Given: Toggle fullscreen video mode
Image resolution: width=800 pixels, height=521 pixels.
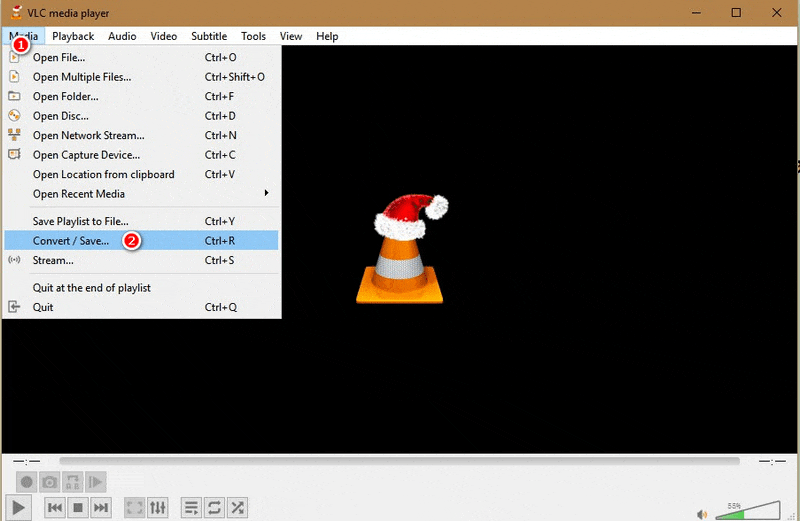Looking at the screenshot, I should click(135, 508).
